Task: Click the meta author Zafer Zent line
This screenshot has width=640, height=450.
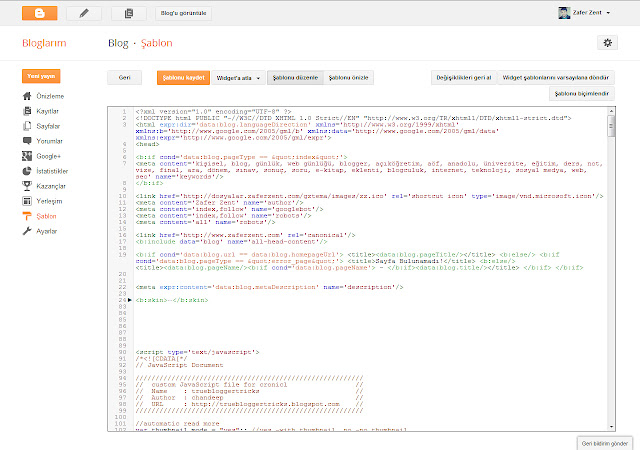Action: pyautogui.click(x=219, y=203)
